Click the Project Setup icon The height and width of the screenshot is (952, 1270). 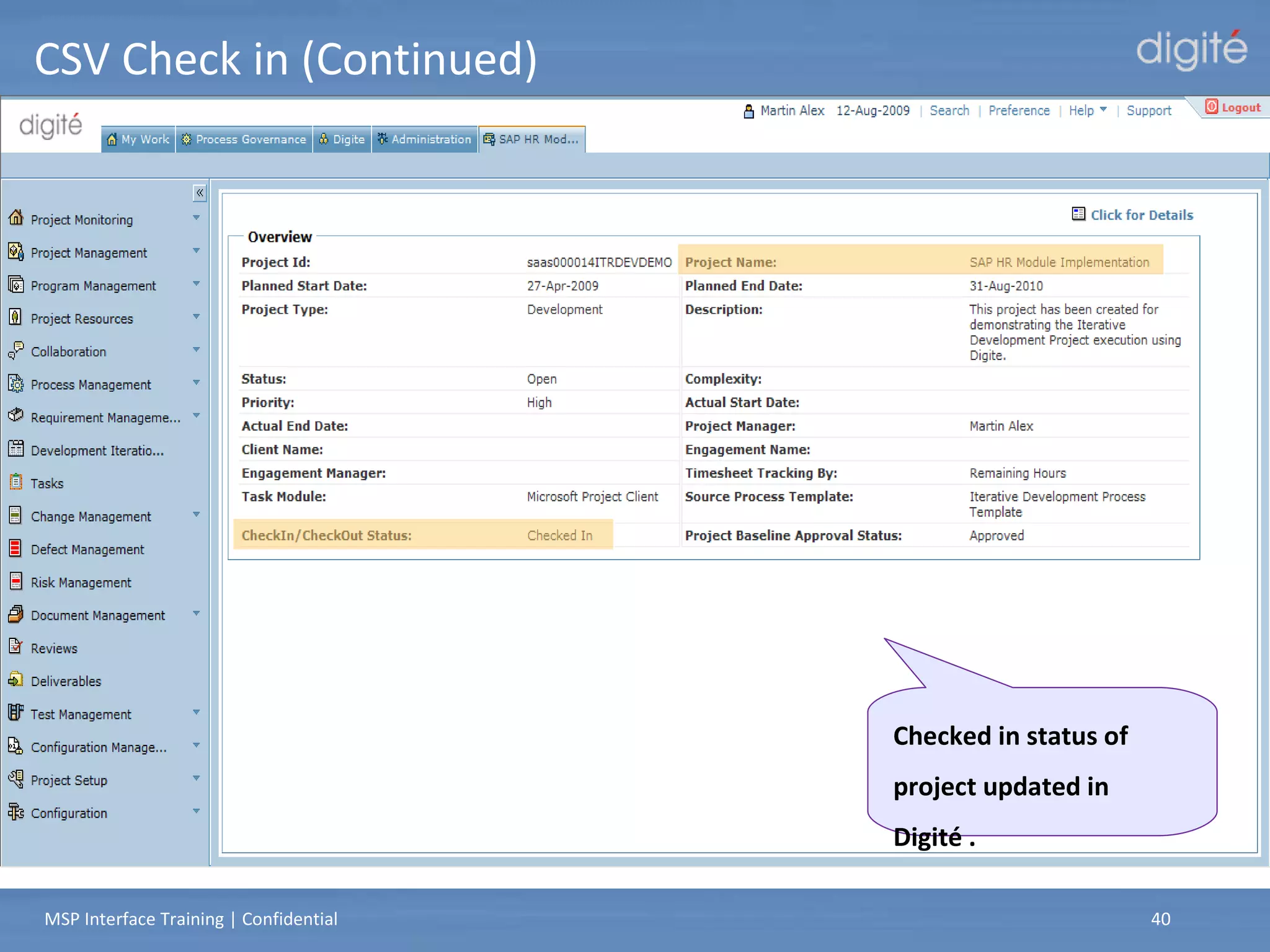tap(16, 778)
